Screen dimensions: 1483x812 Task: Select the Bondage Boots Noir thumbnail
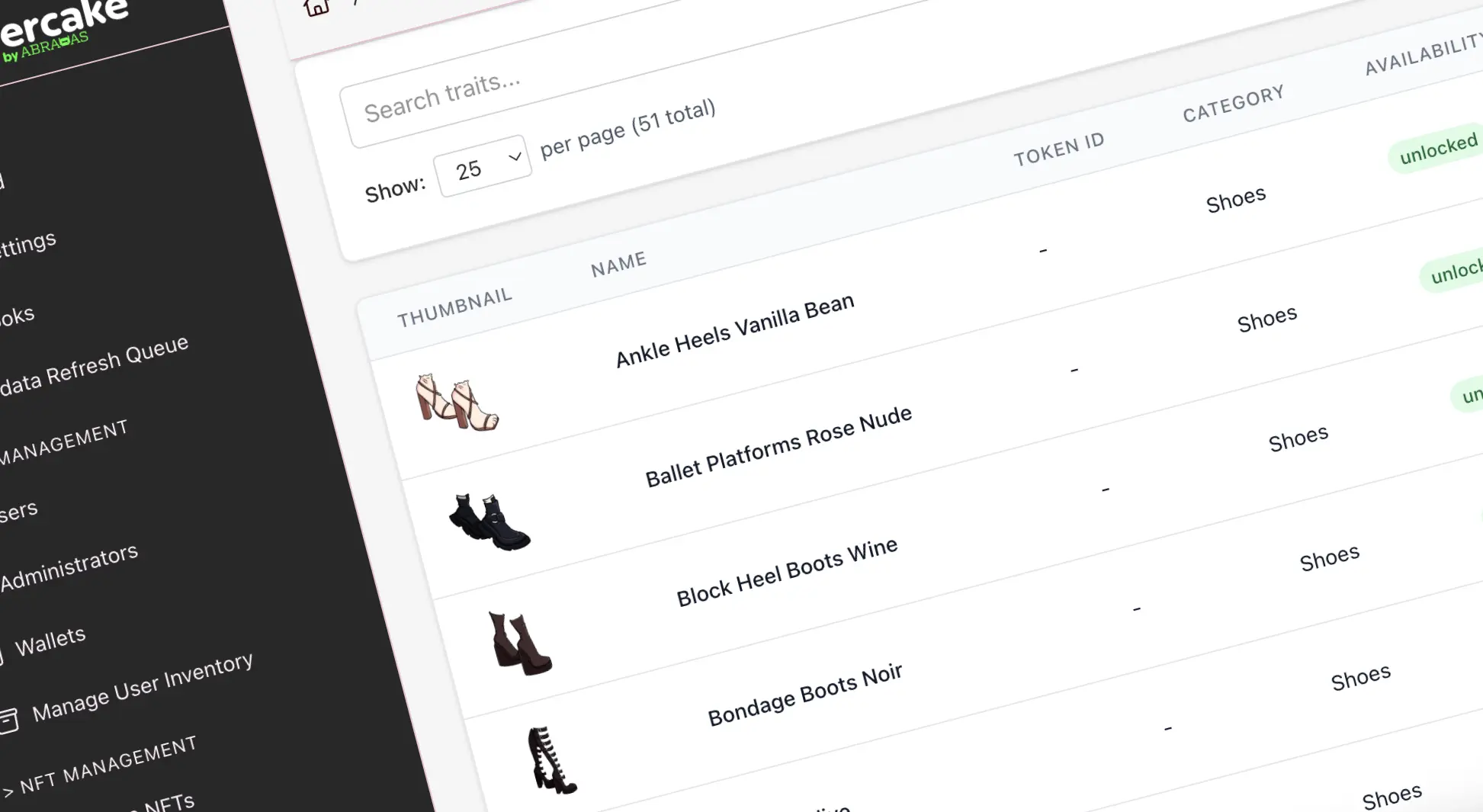coord(551,761)
